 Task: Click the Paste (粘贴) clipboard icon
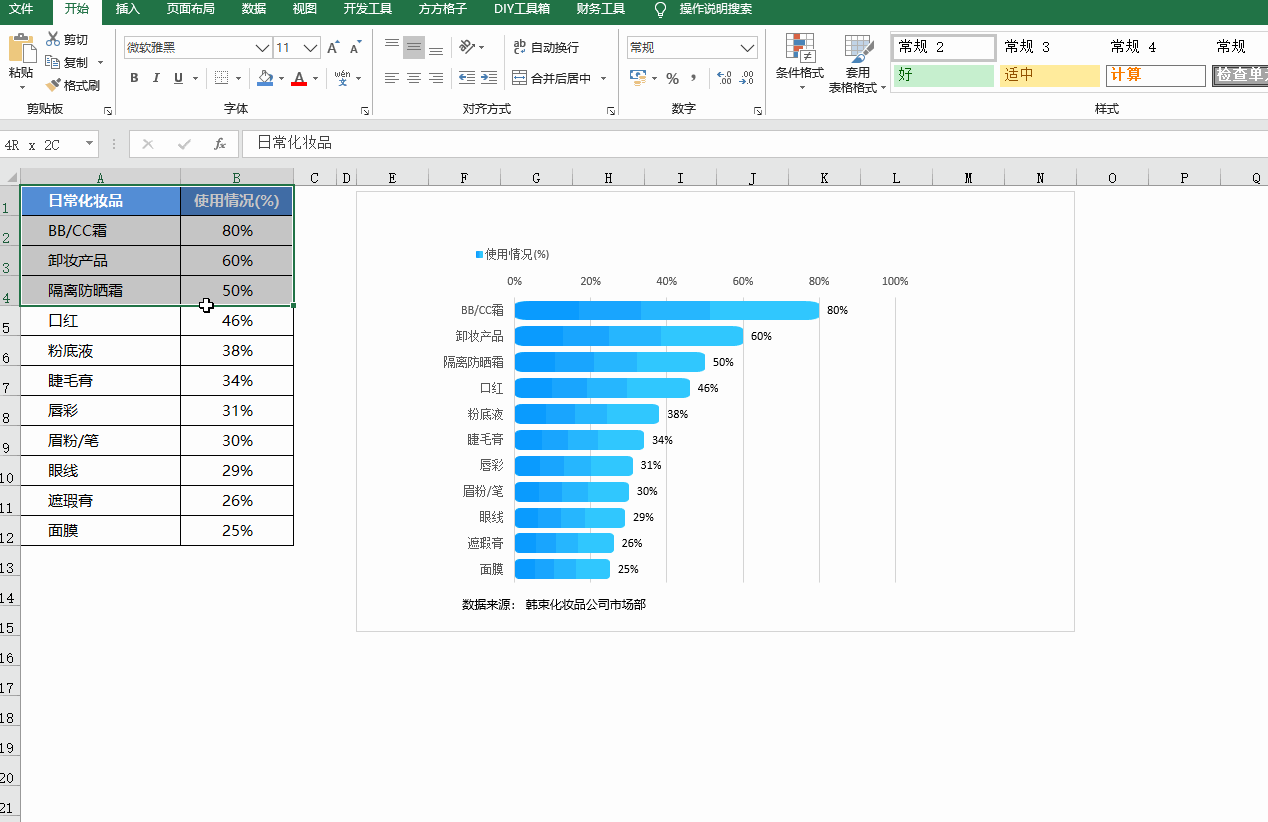click(x=20, y=49)
